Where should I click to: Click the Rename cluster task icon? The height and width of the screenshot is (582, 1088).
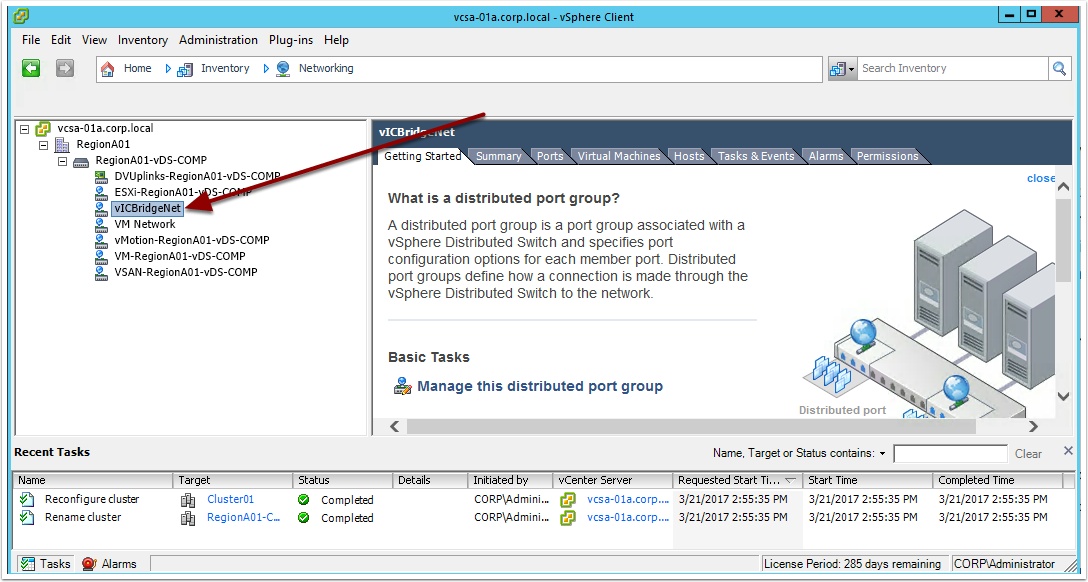27,517
